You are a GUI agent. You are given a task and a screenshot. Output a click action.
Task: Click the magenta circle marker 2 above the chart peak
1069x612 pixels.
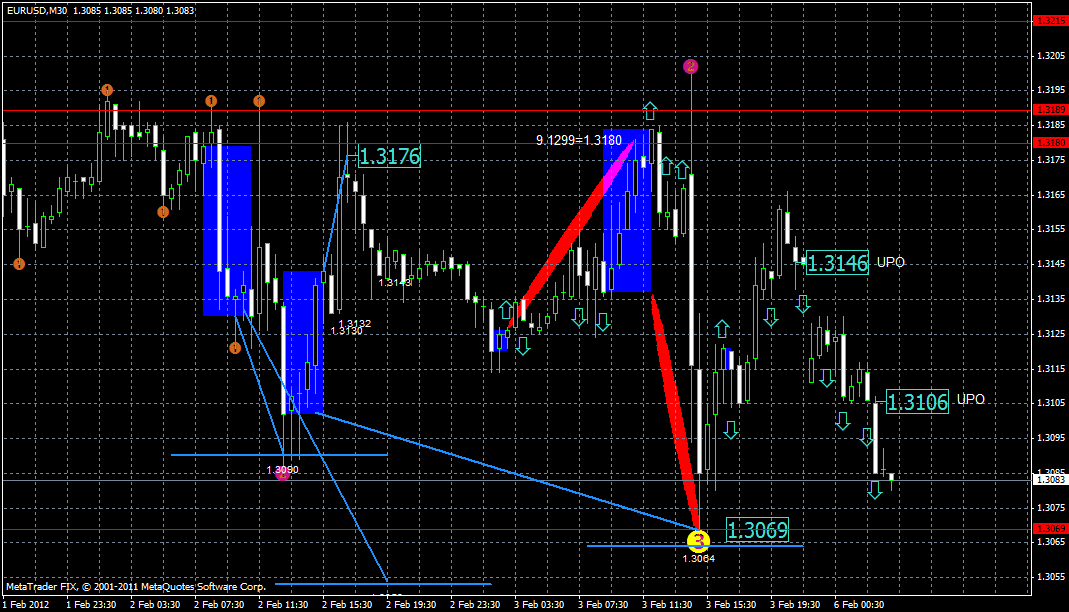[690, 66]
